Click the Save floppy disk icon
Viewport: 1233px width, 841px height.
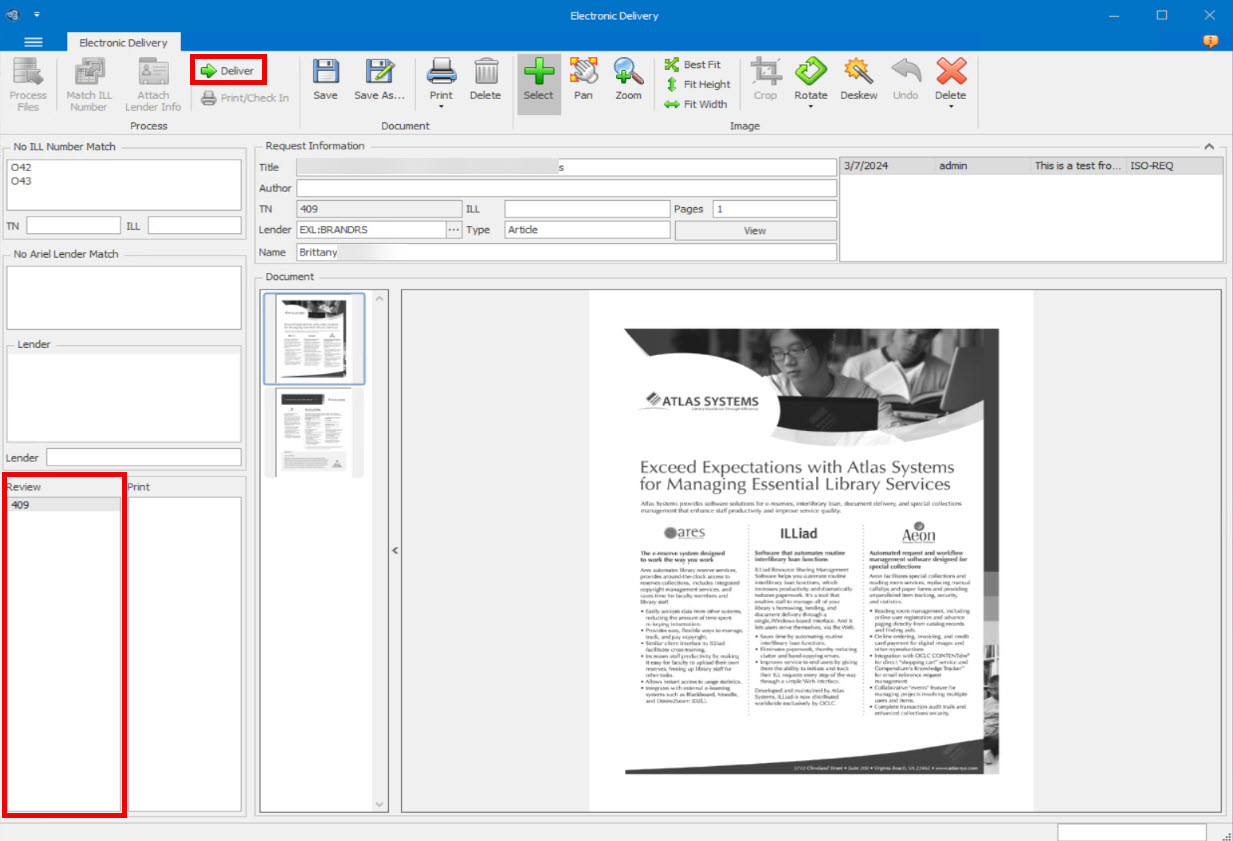(x=325, y=72)
